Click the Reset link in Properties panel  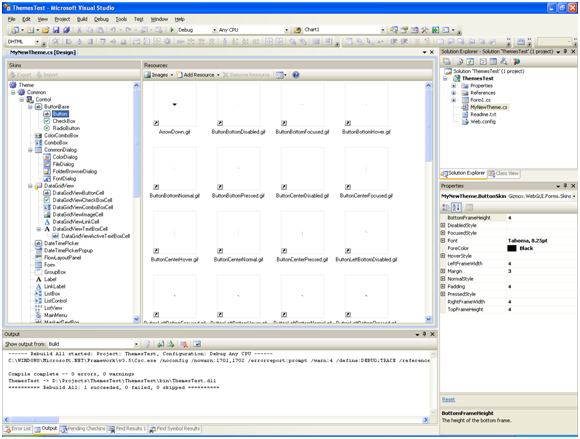pos(448,399)
